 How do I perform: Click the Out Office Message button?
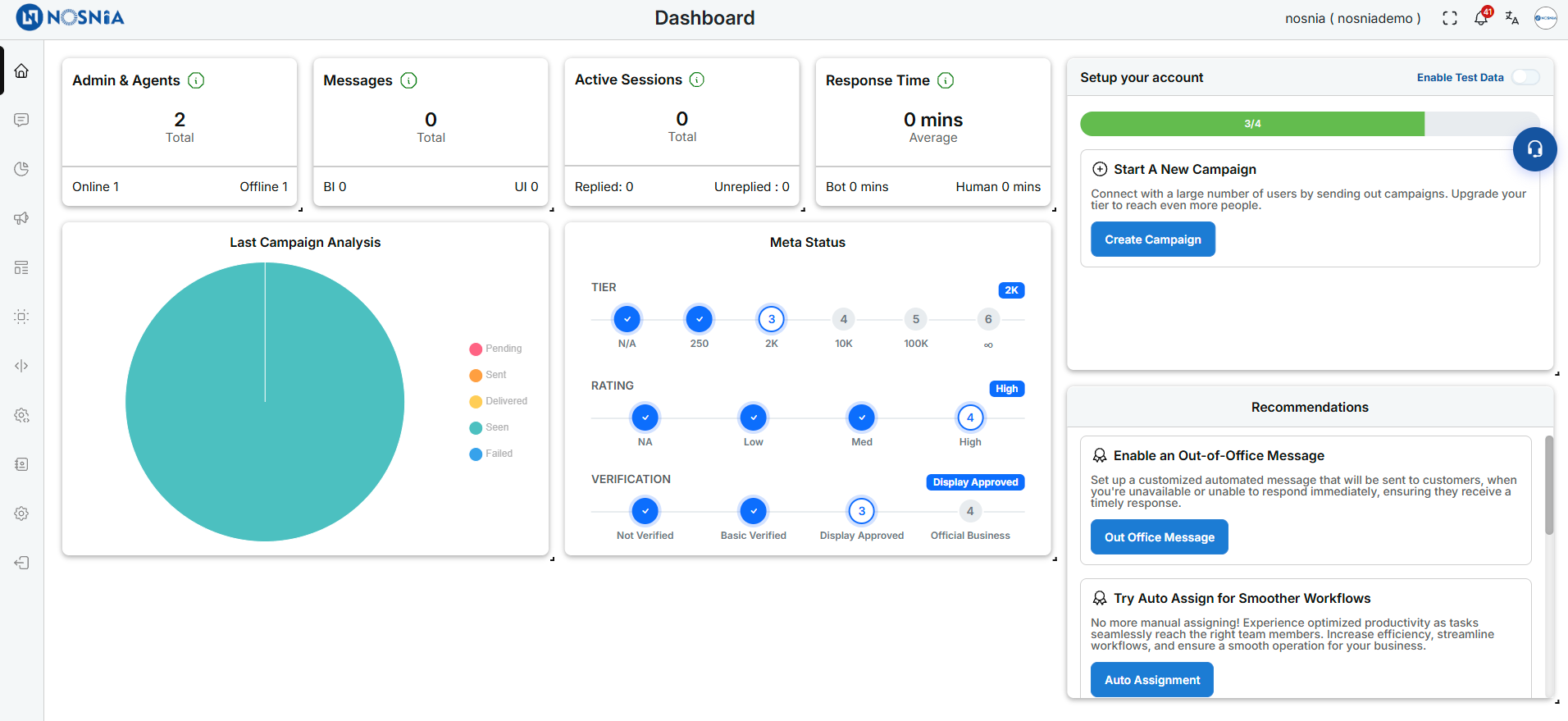(1159, 537)
